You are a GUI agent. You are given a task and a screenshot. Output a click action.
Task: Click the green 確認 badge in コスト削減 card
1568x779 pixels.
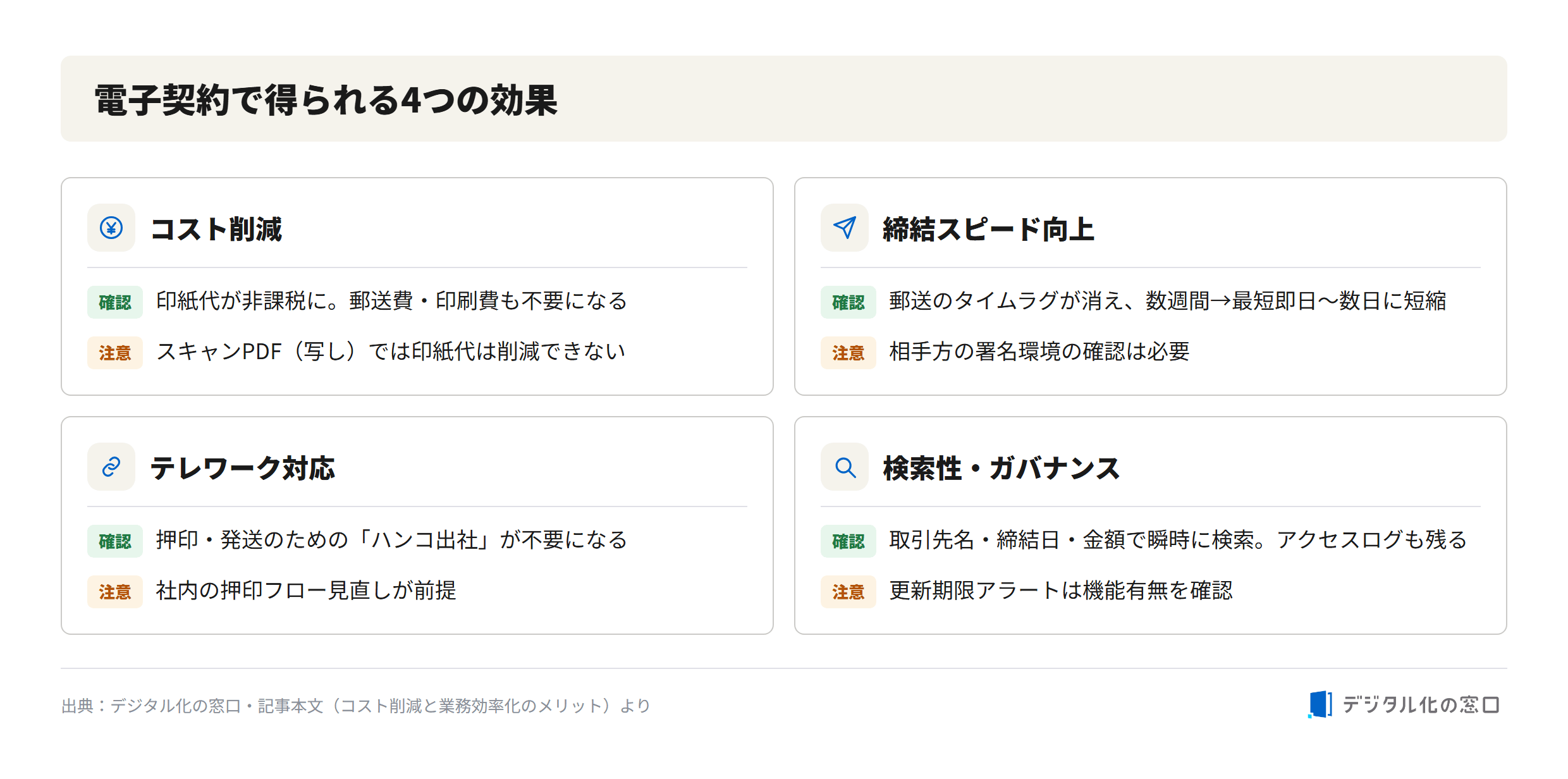click(x=115, y=302)
